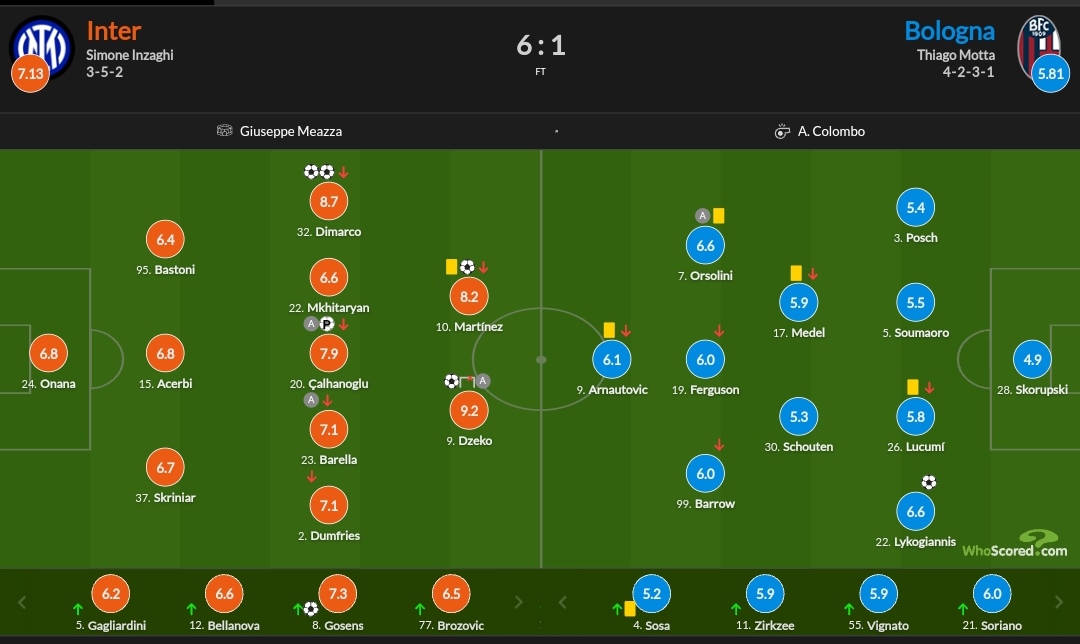
Task: Open the Inter team name link
Action: 114,31
